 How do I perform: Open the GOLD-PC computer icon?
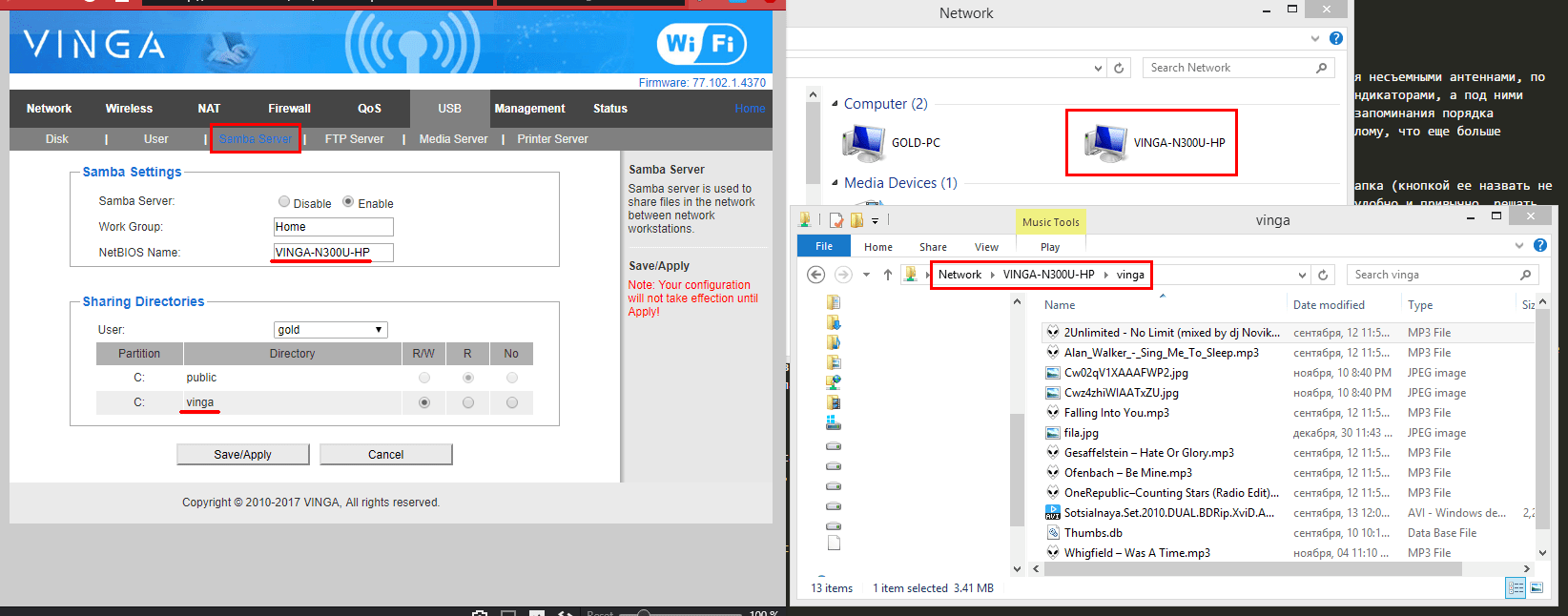point(864,143)
